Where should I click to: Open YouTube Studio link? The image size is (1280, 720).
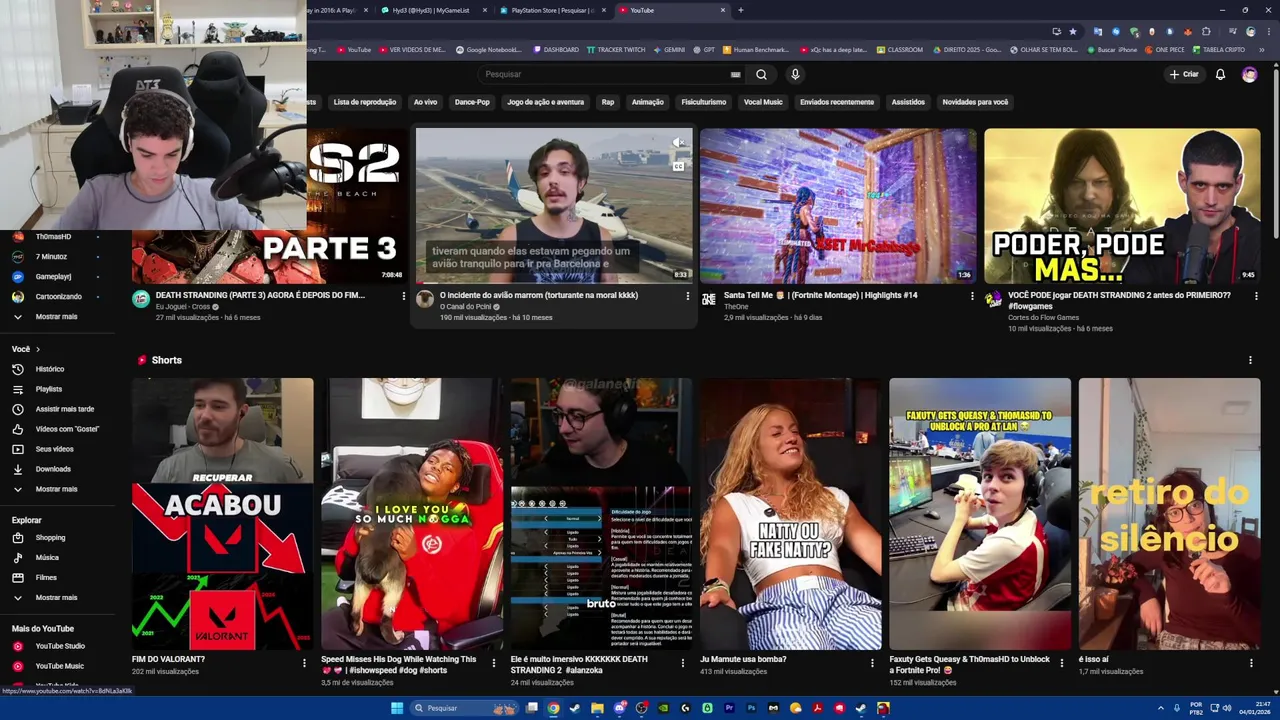[x=60, y=646]
